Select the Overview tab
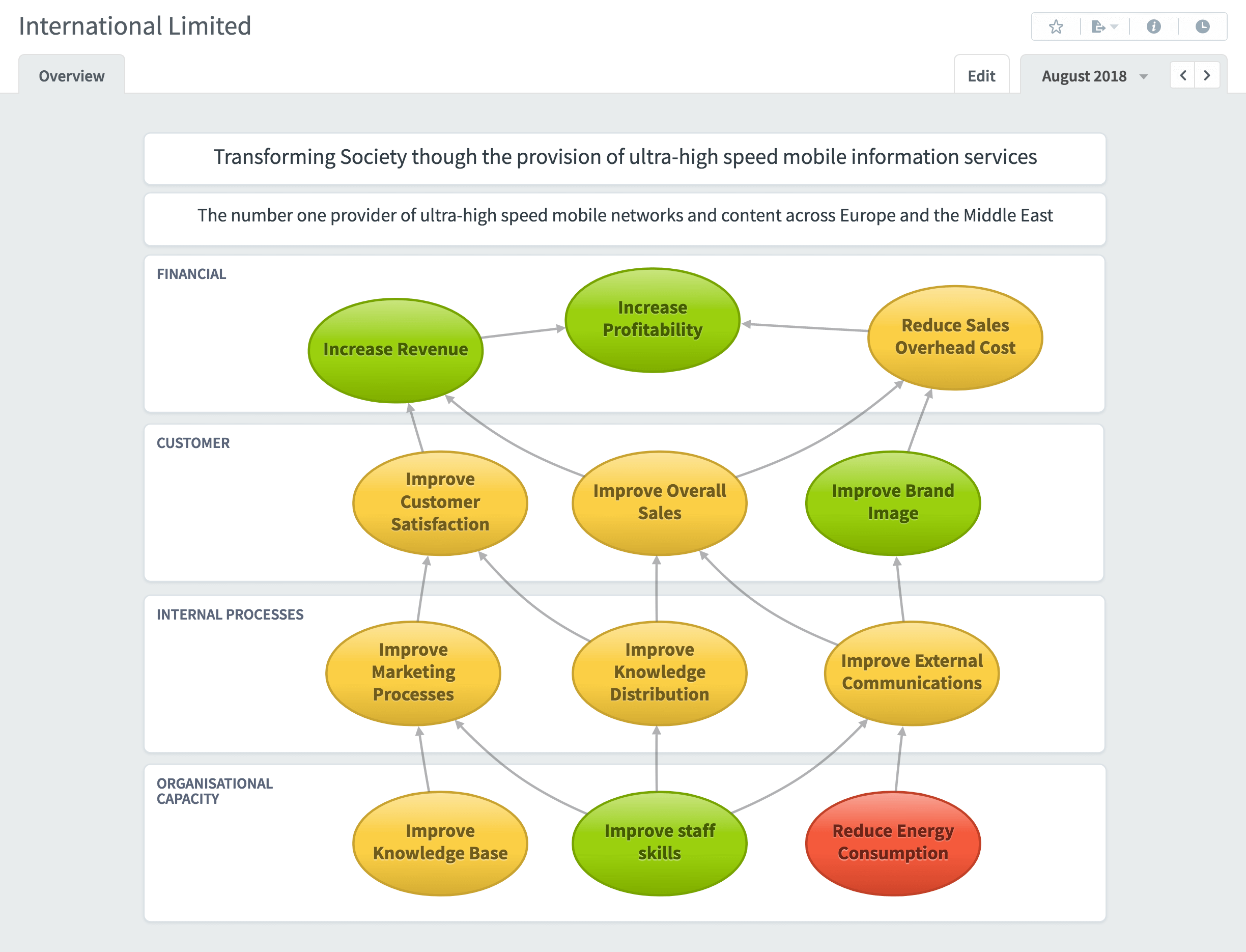This screenshot has width=1246, height=952. click(x=71, y=75)
